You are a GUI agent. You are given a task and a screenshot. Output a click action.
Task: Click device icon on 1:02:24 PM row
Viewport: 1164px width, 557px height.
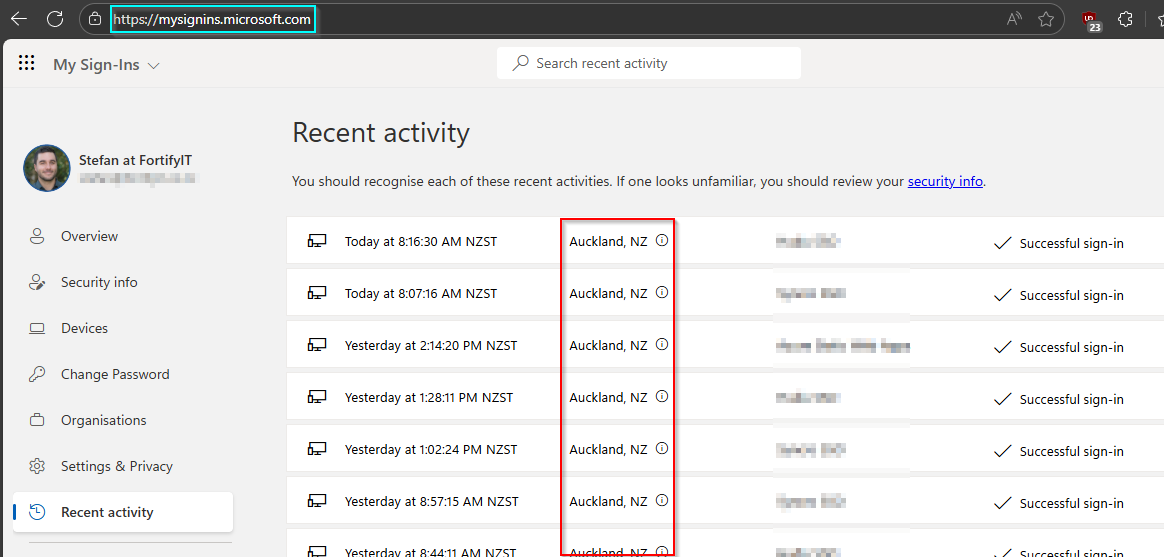317,449
